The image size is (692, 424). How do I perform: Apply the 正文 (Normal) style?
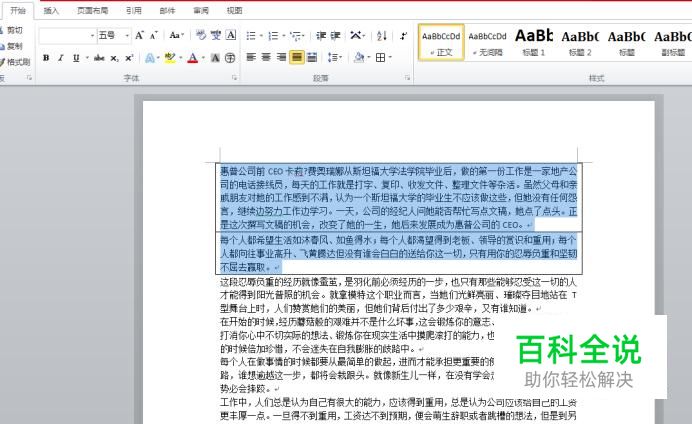coord(441,42)
